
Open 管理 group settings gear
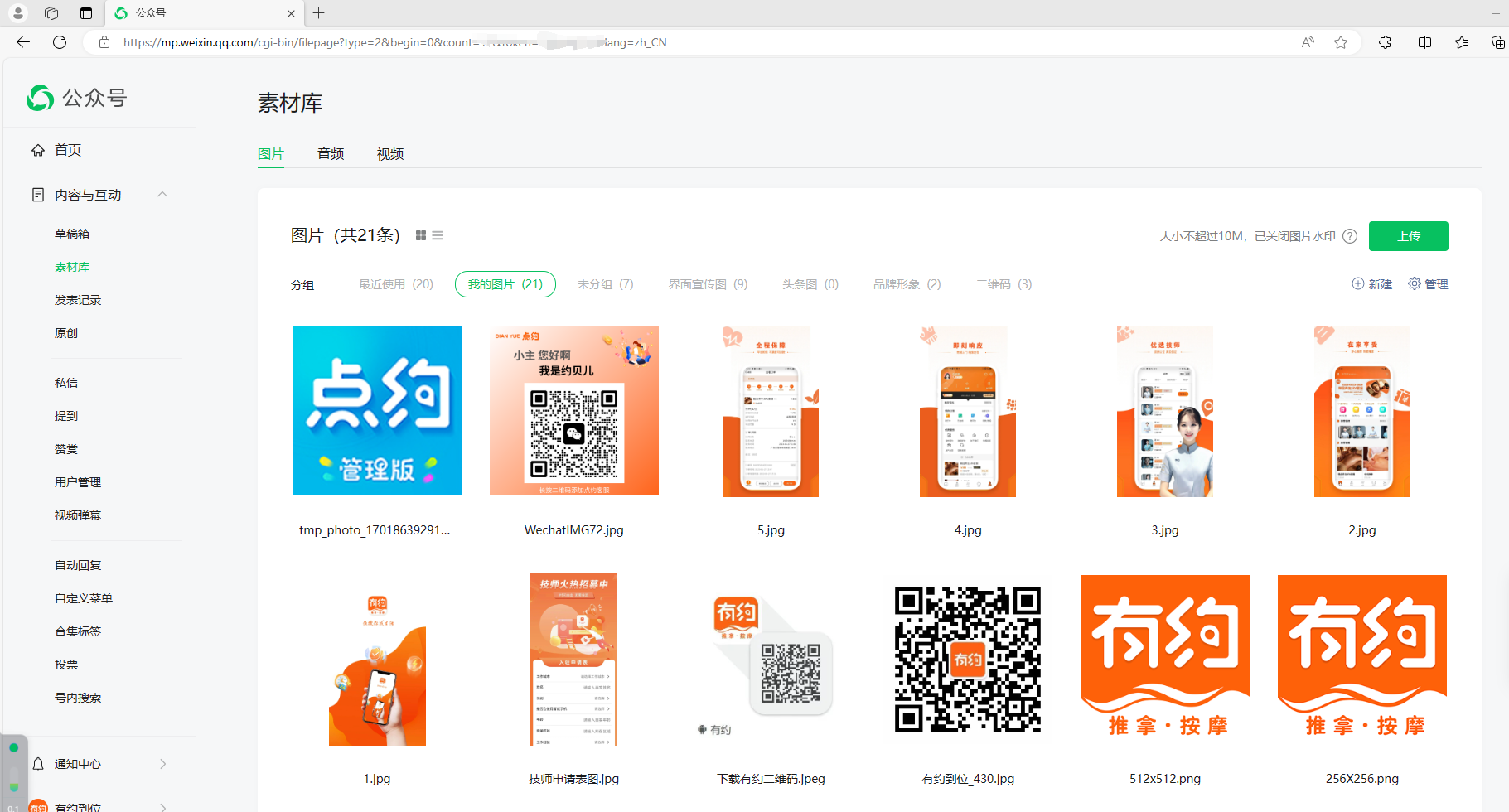[1415, 283]
